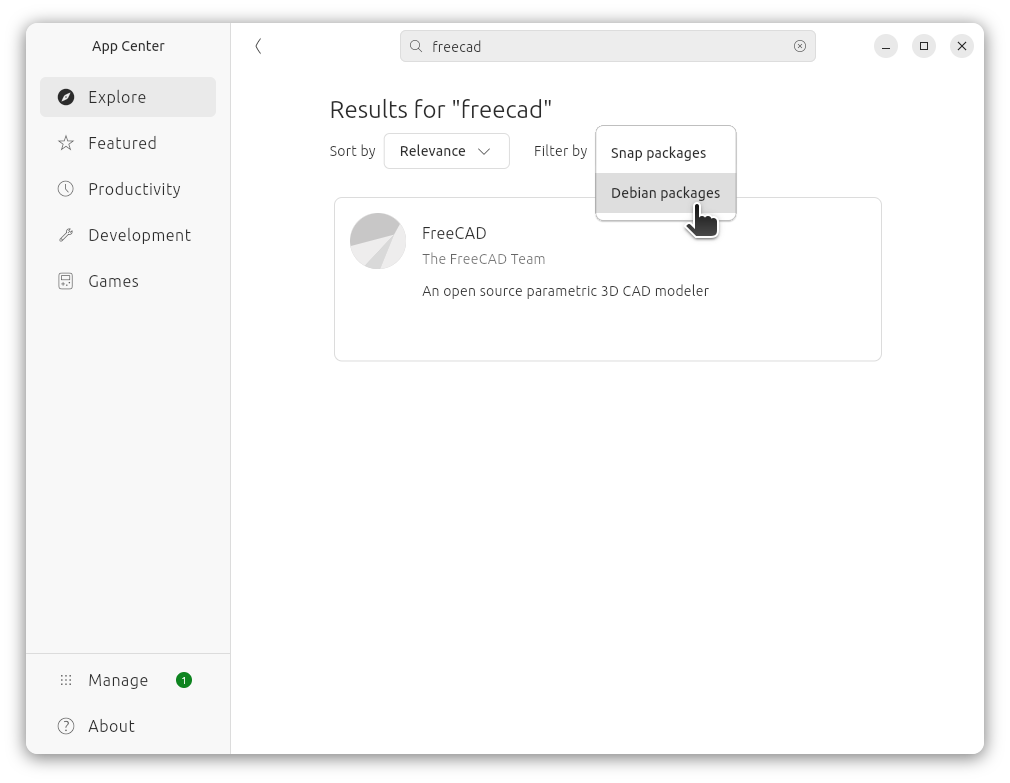Open the Games category
This screenshot has height=783, width=1010.
pyautogui.click(x=128, y=281)
